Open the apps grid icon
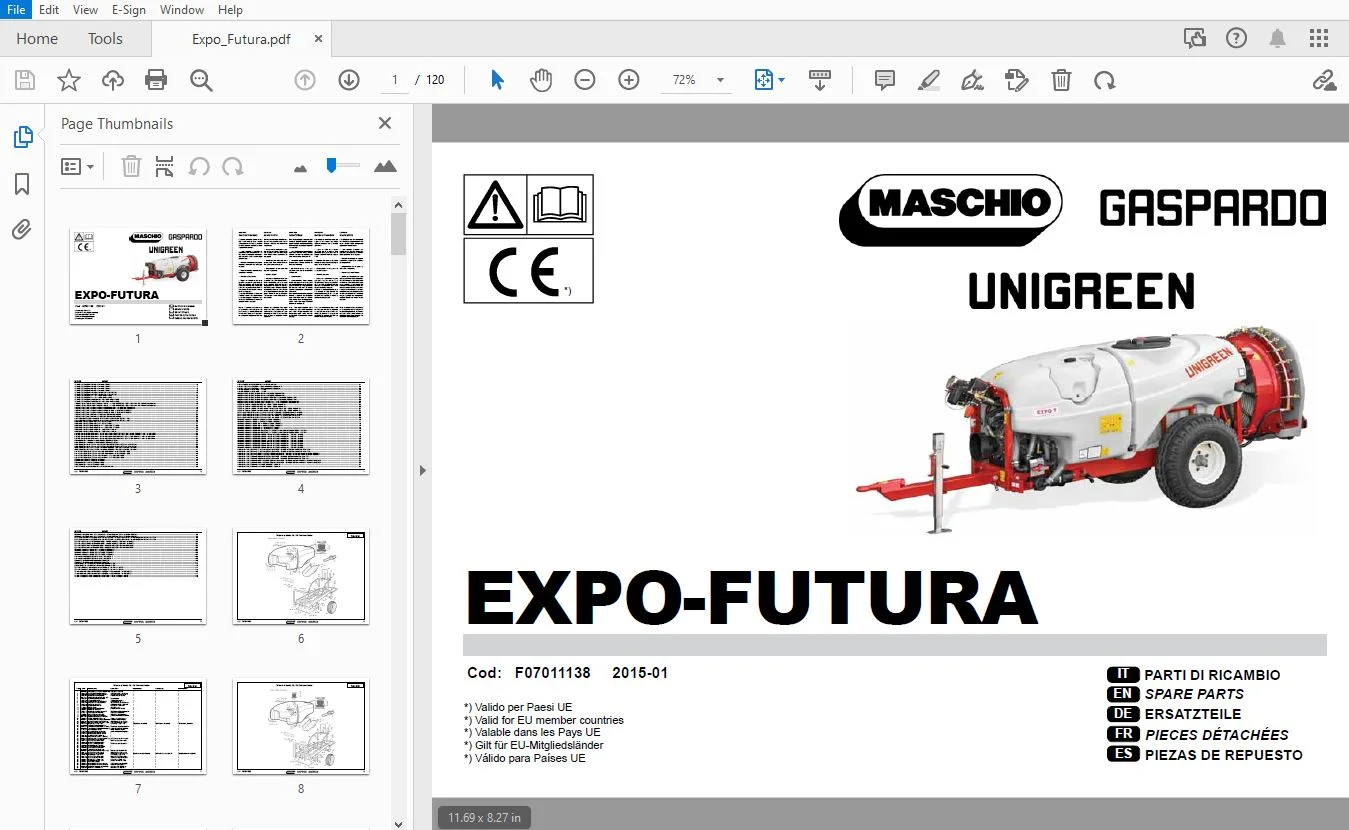The image size is (1349, 830). (x=1319, y=39)
